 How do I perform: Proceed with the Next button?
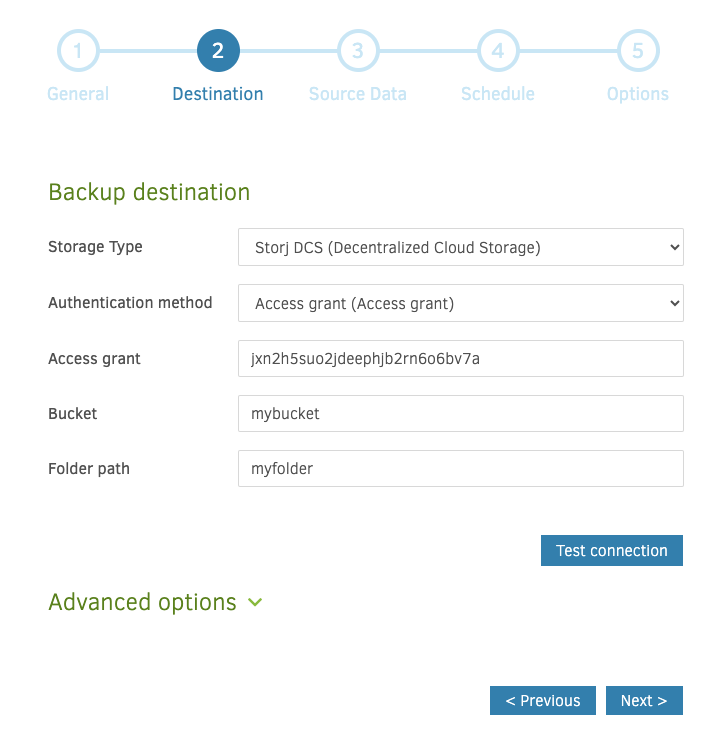pos(644,700)
